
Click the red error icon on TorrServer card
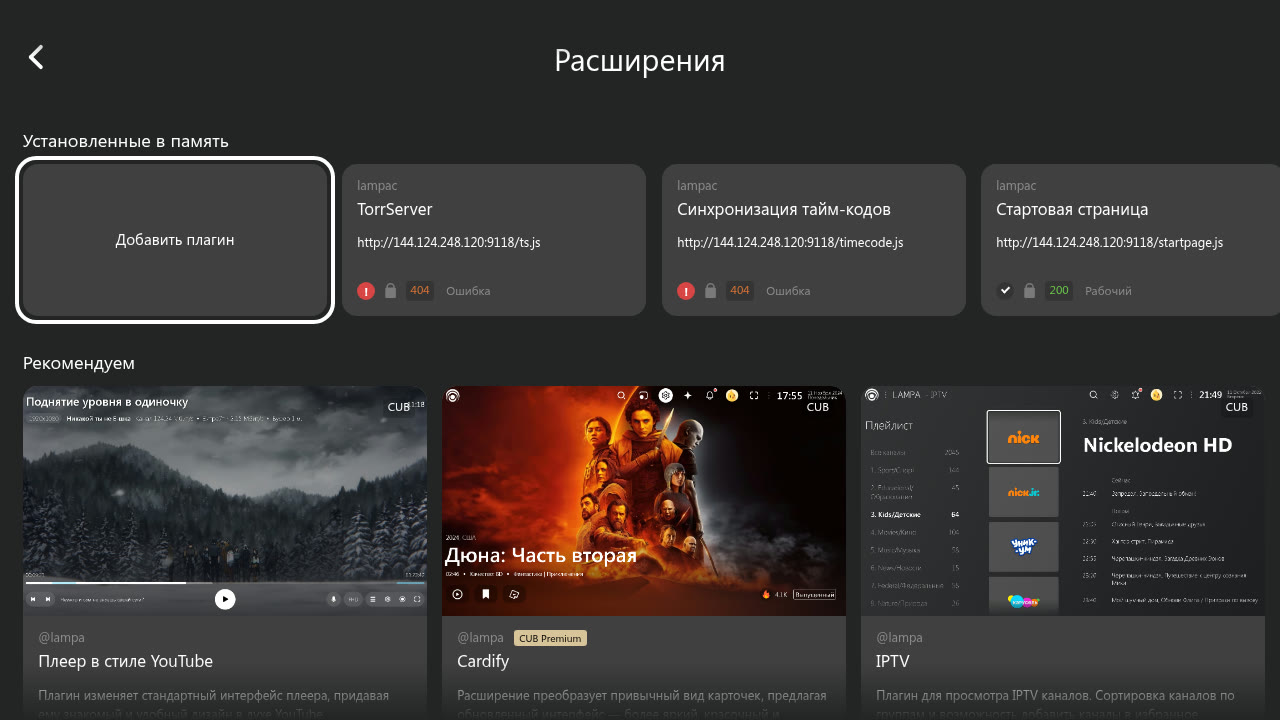point(366,291)
